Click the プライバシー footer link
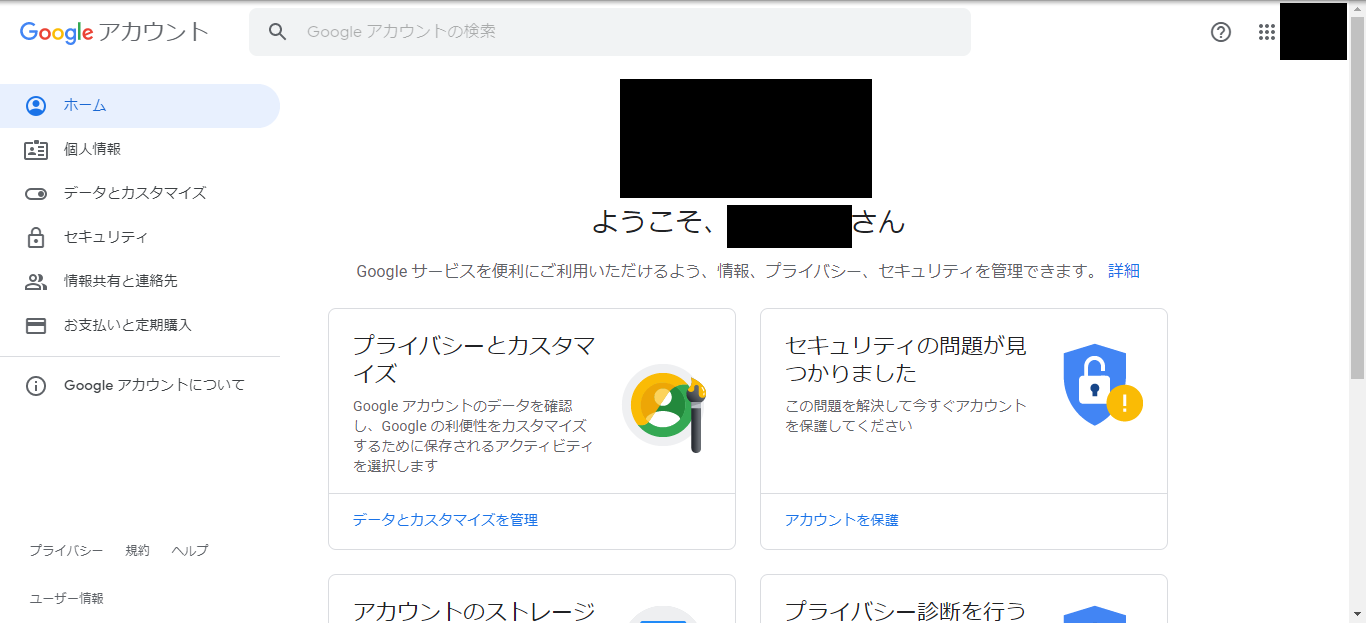This screenshot has width=1366, height=623. [x=66, y=551]
